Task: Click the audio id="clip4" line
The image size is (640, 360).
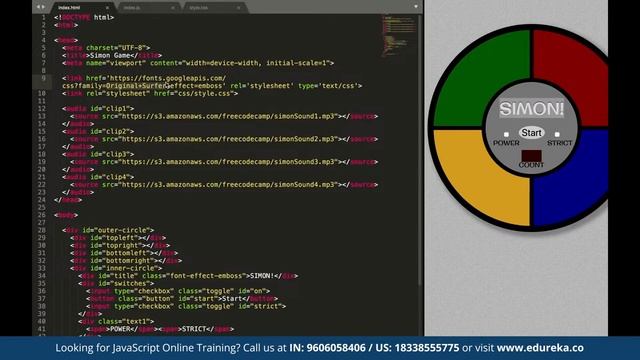Action: click(98, 177)
